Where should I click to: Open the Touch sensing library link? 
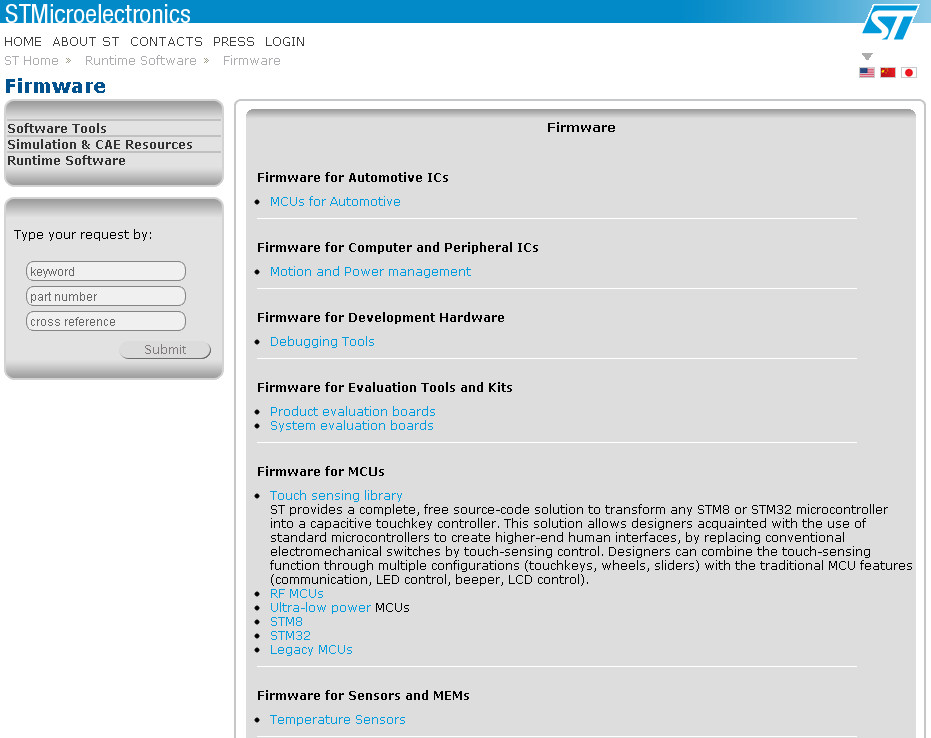click(336, 495)
